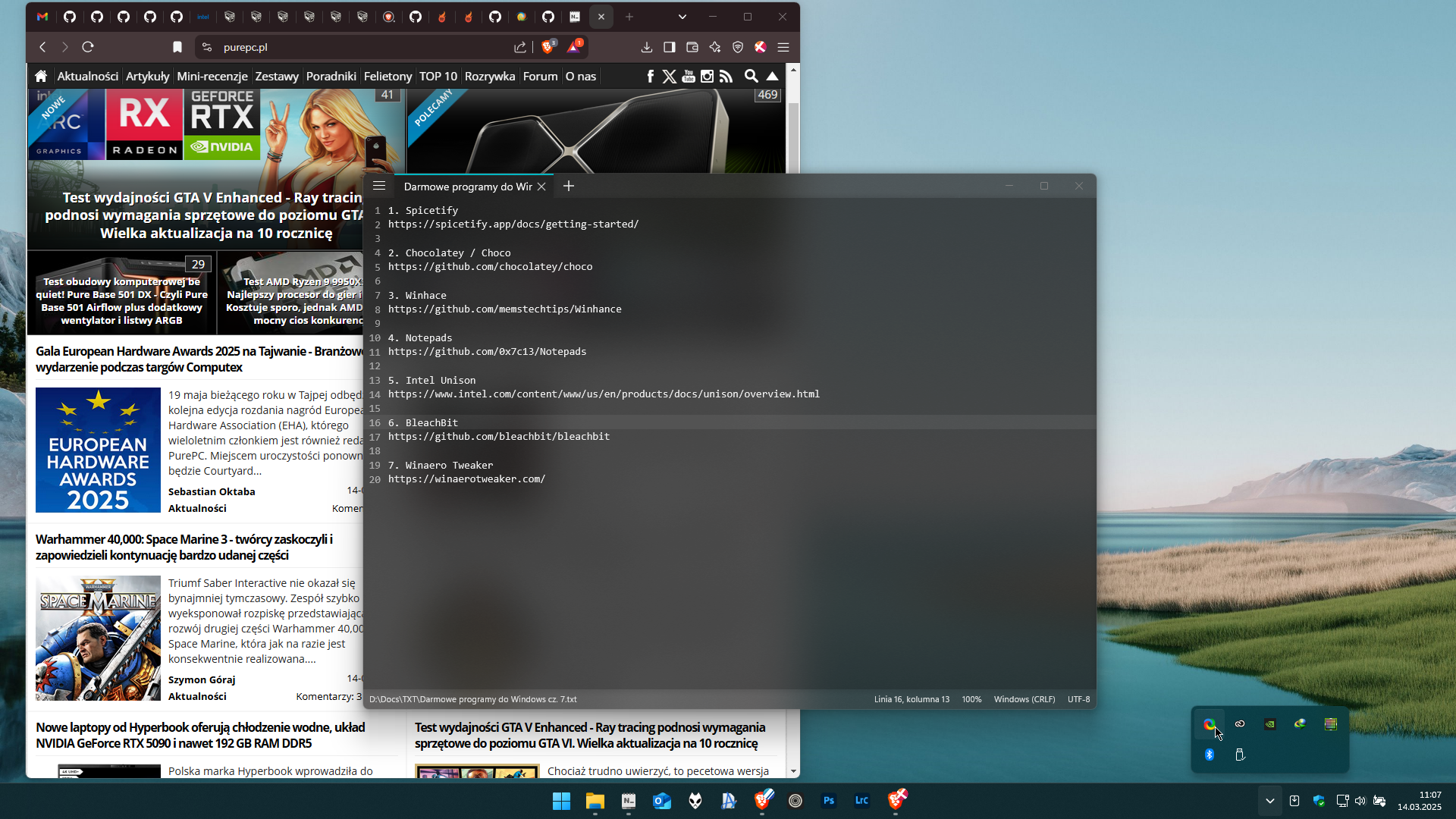
Task: Open the Notepads hamburger menu
Action: [379, 186]
